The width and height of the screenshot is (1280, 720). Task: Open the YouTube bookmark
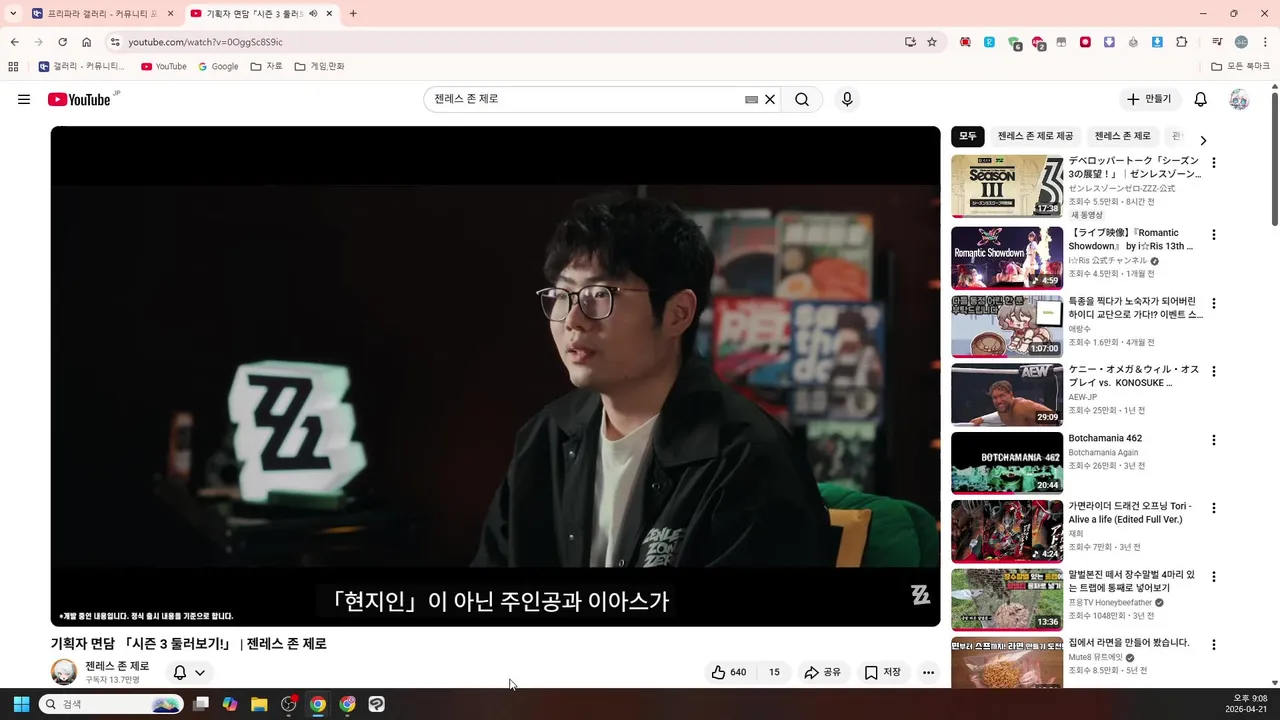(x=164, y=66)
